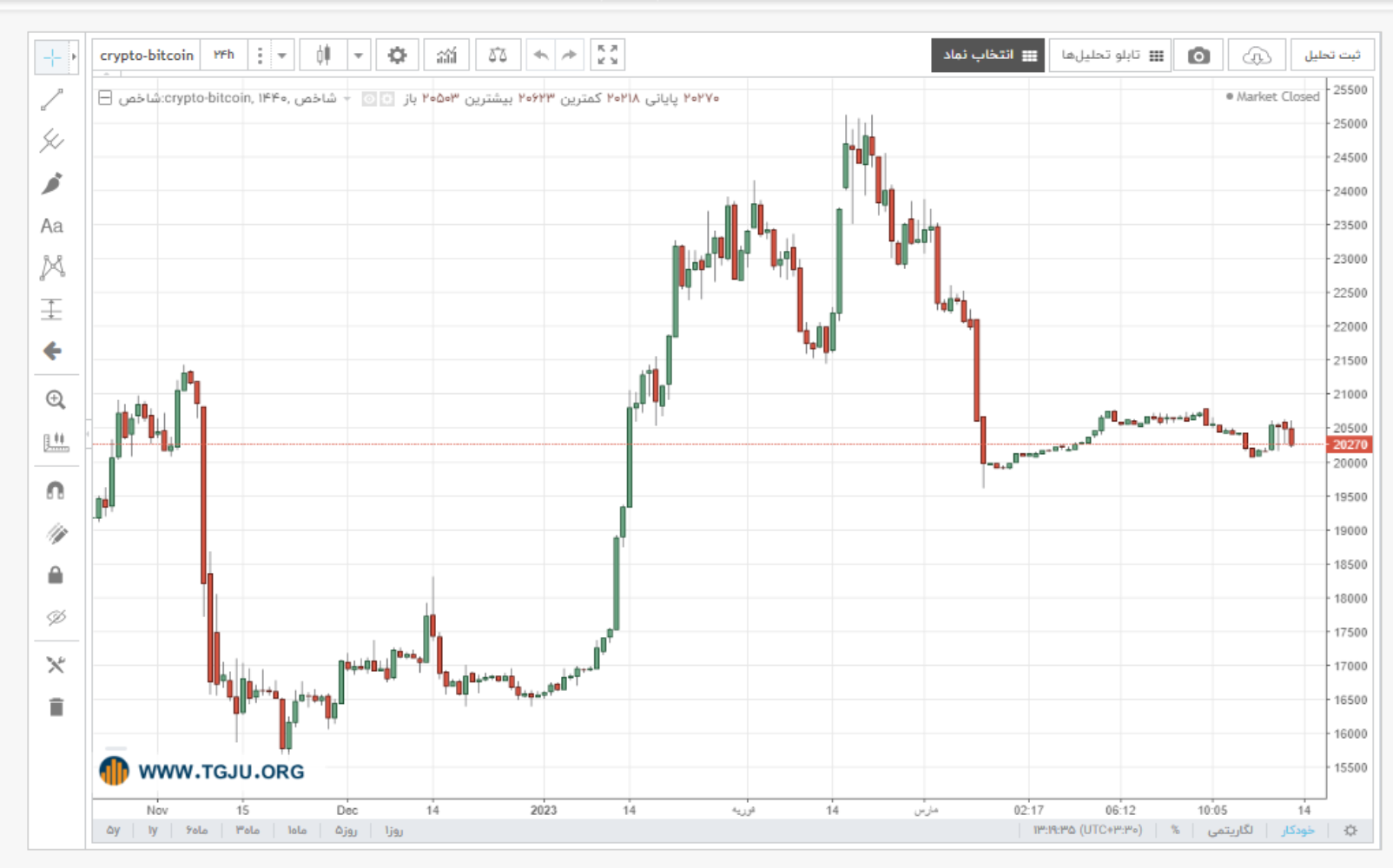Screen dimensions: 1393x868
Task: Toggle series visibility eye in legend
Action: pos(368,99)
